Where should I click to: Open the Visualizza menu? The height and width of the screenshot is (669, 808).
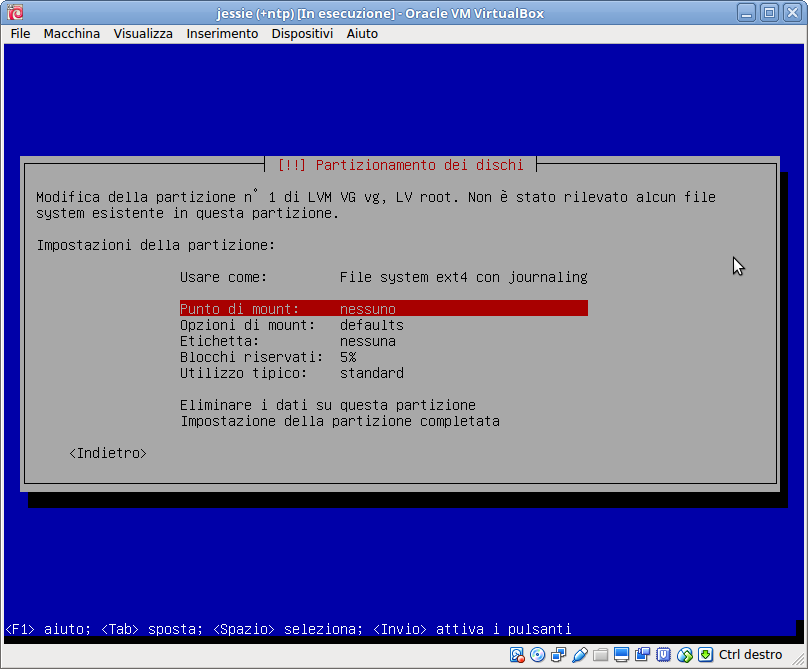tap(143, 34)
